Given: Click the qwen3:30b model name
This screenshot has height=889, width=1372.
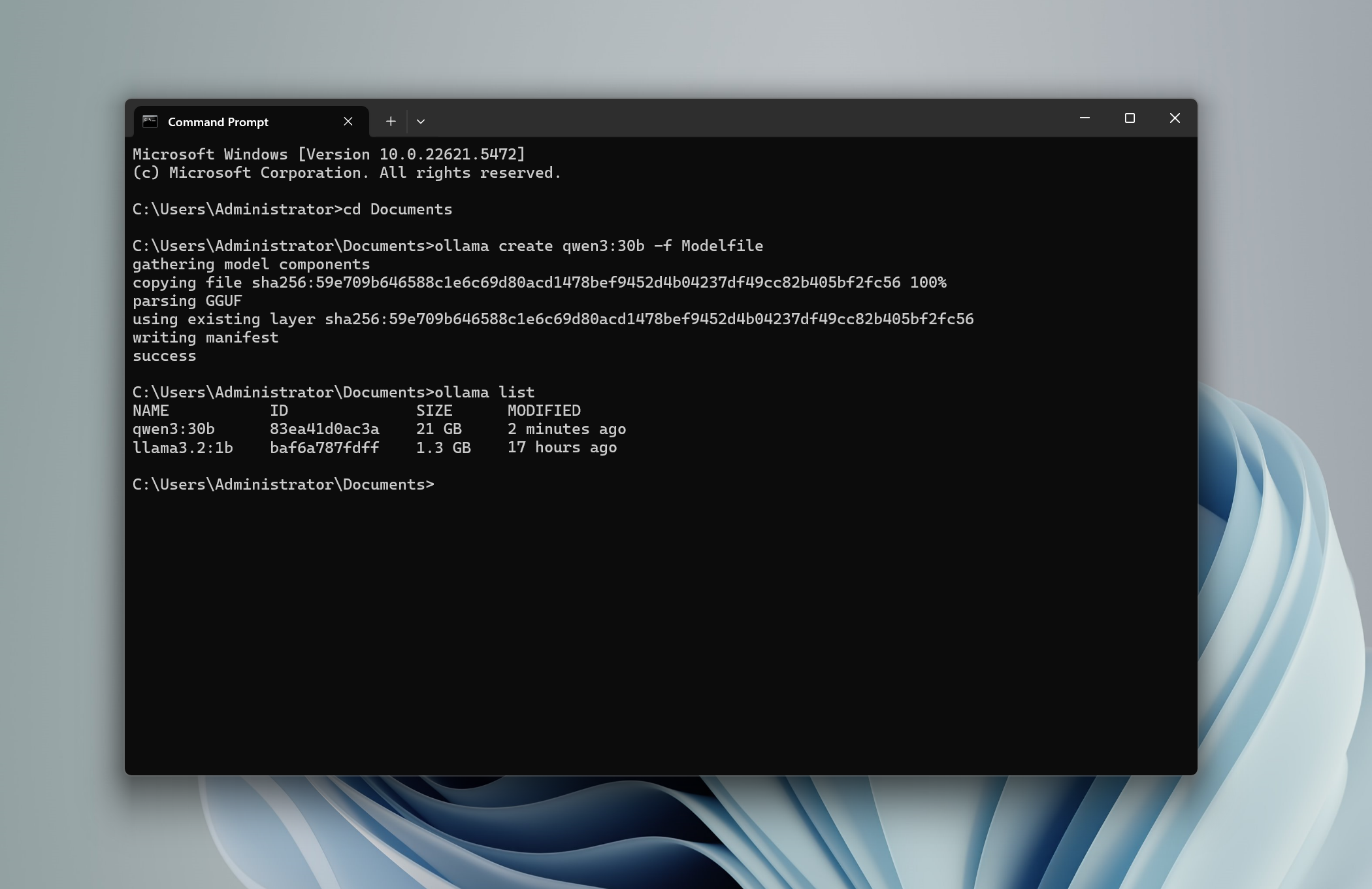Looking at the screenshot, I should 174,429.
